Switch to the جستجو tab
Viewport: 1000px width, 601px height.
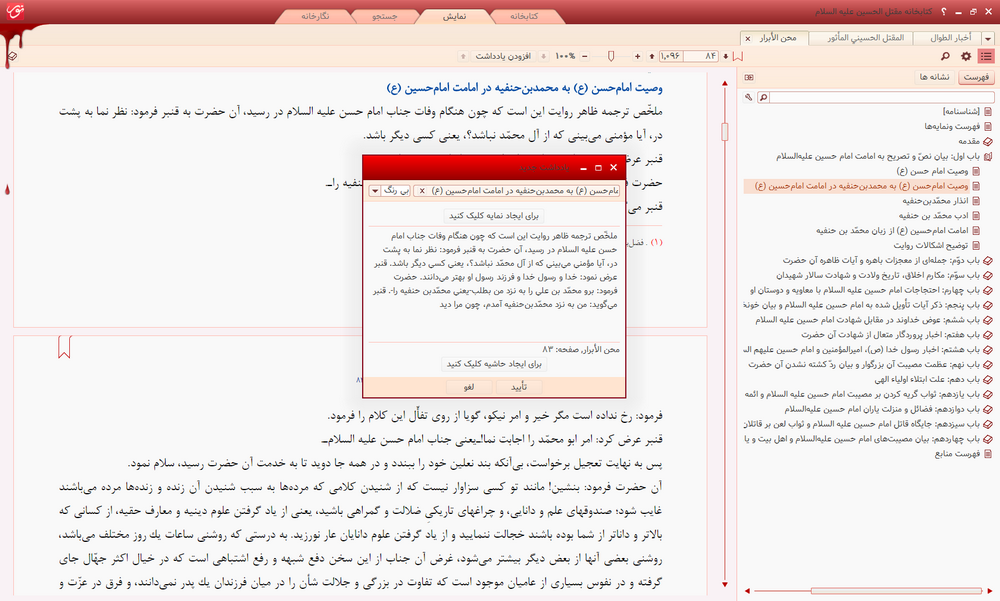(x=385, y=17)
